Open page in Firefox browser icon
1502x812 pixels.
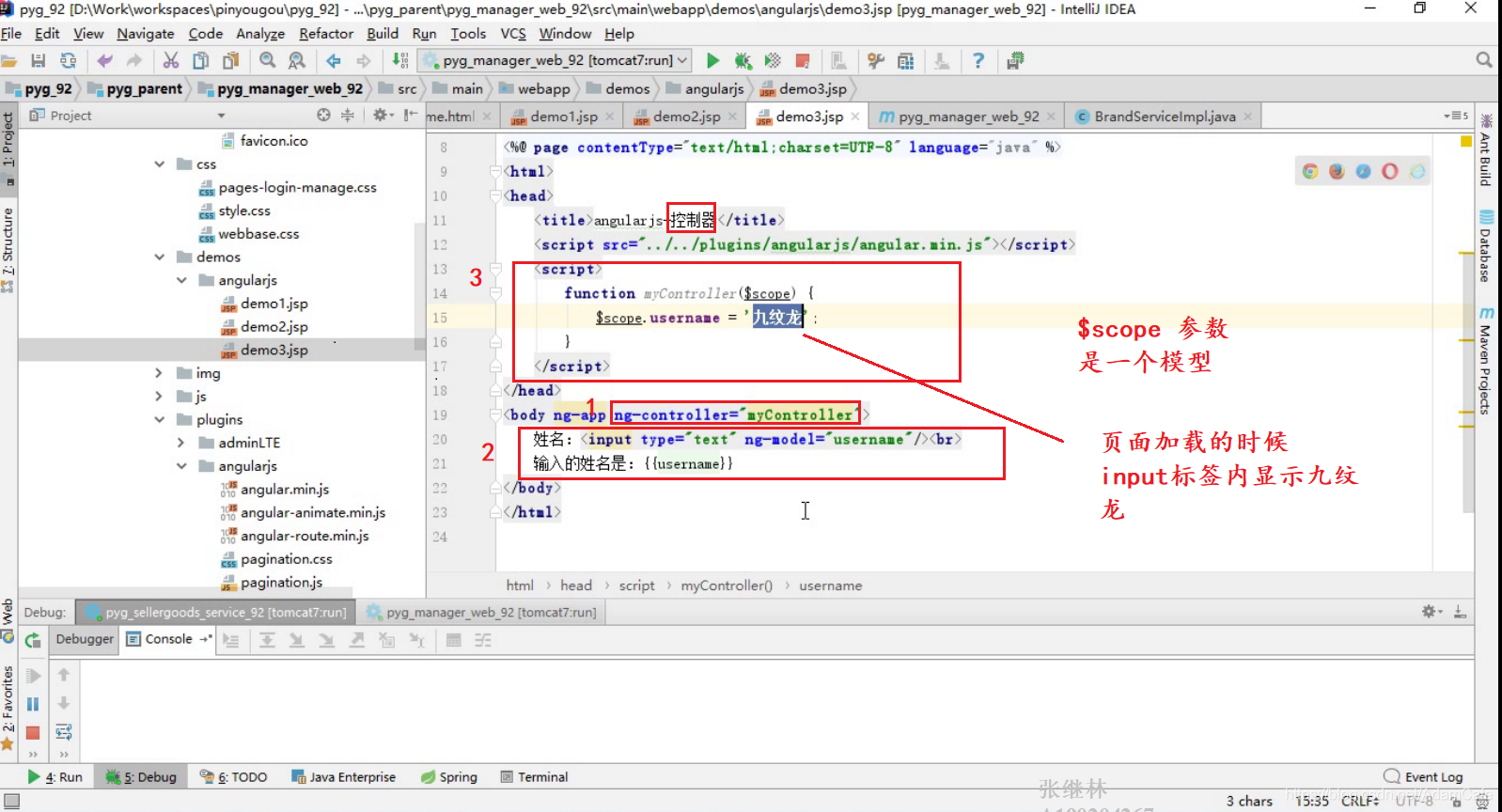pos(1337,171)
